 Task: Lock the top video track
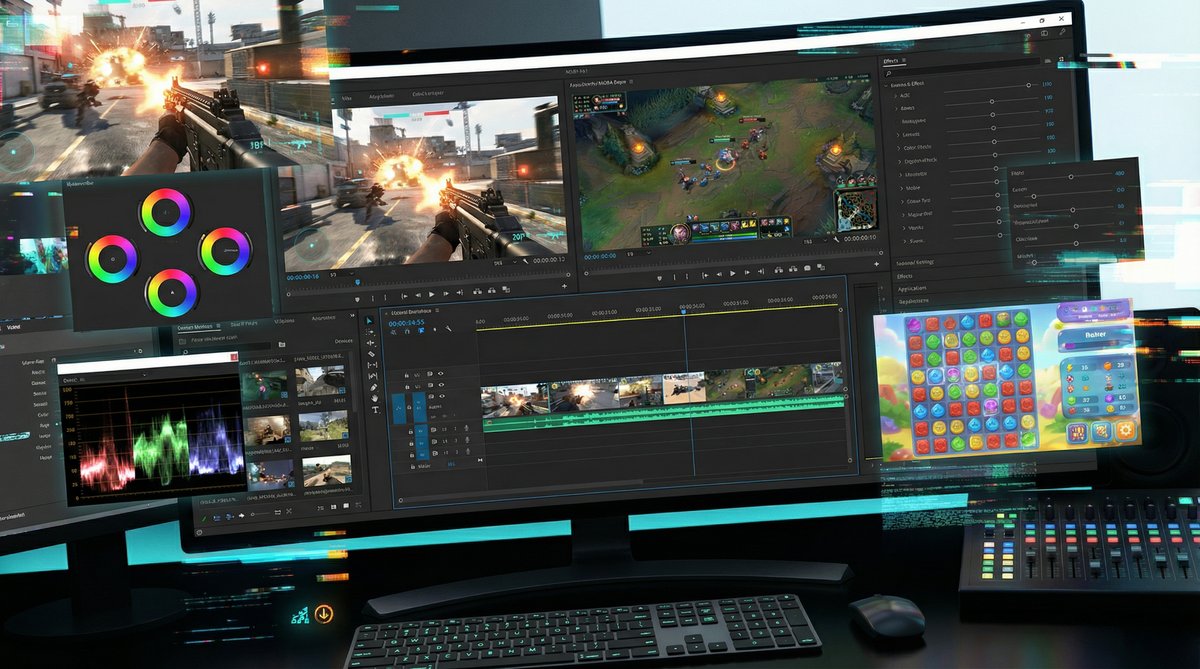[407, 376]
